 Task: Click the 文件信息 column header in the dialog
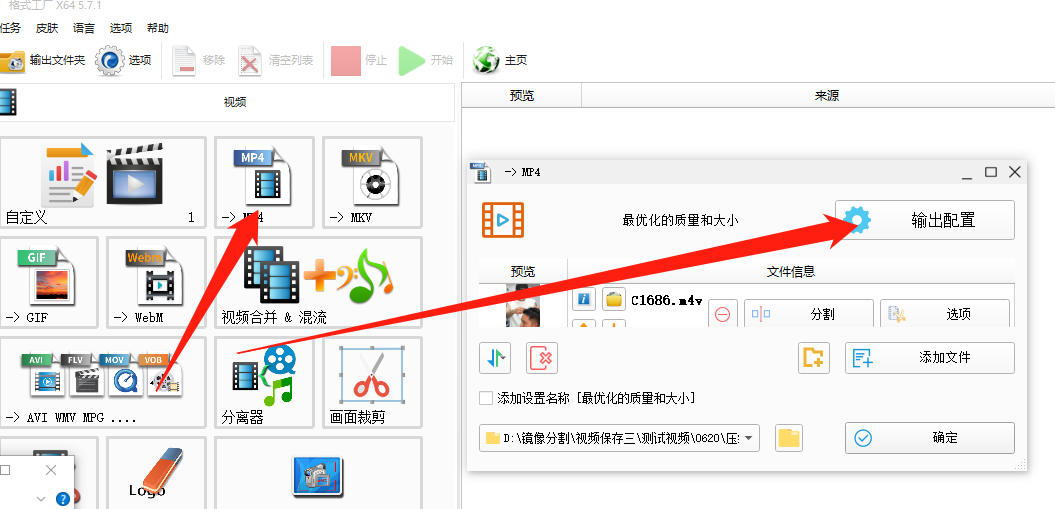click(791, 272)
